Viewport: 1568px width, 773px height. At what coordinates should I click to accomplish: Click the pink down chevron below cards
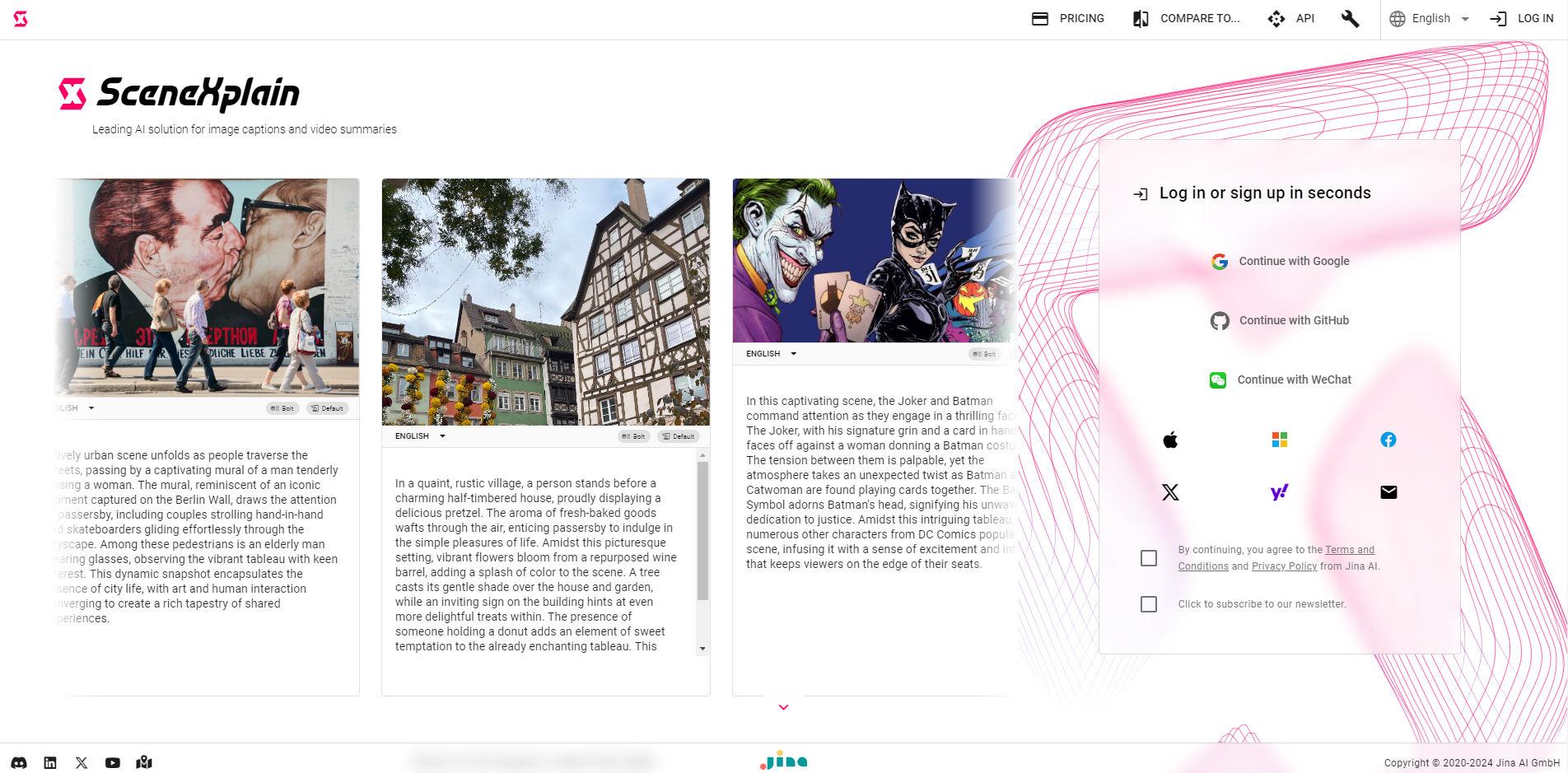783,707
